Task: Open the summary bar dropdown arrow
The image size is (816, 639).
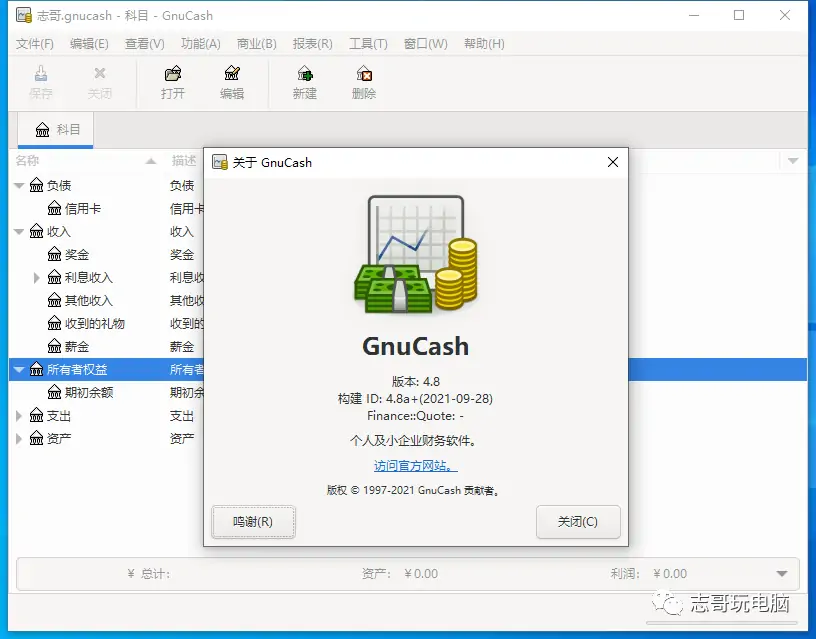Action: pyautogui.click(x=782, y=574)
